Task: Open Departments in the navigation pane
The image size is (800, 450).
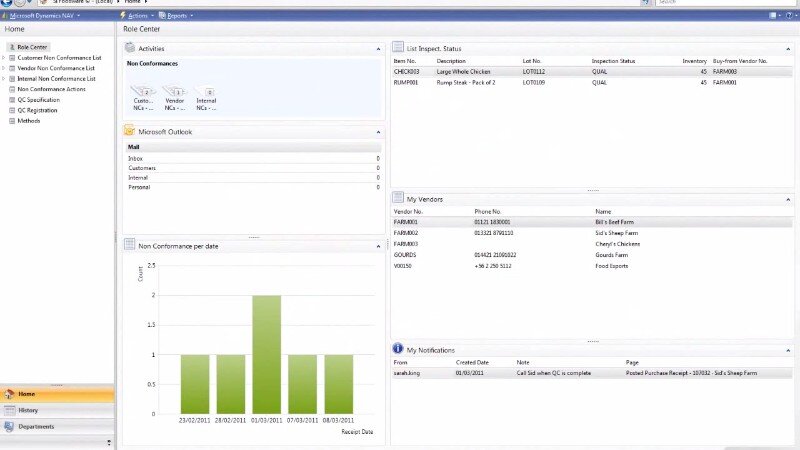Action: coord(57,426)
